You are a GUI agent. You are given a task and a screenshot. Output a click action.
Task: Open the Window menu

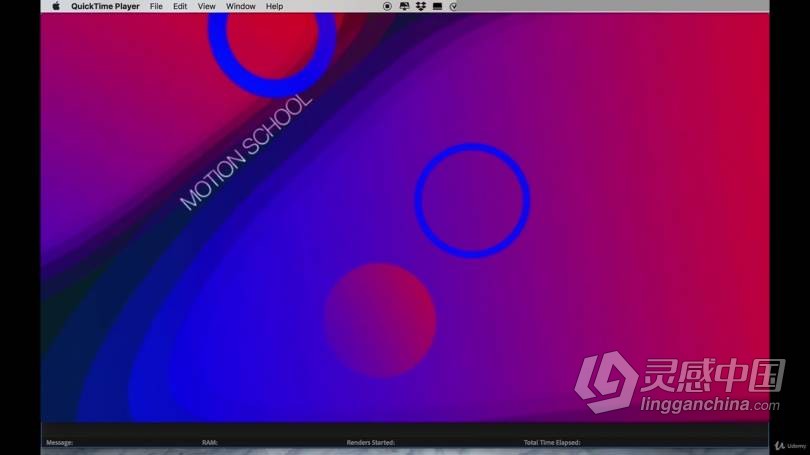click(x=240, y=6)
